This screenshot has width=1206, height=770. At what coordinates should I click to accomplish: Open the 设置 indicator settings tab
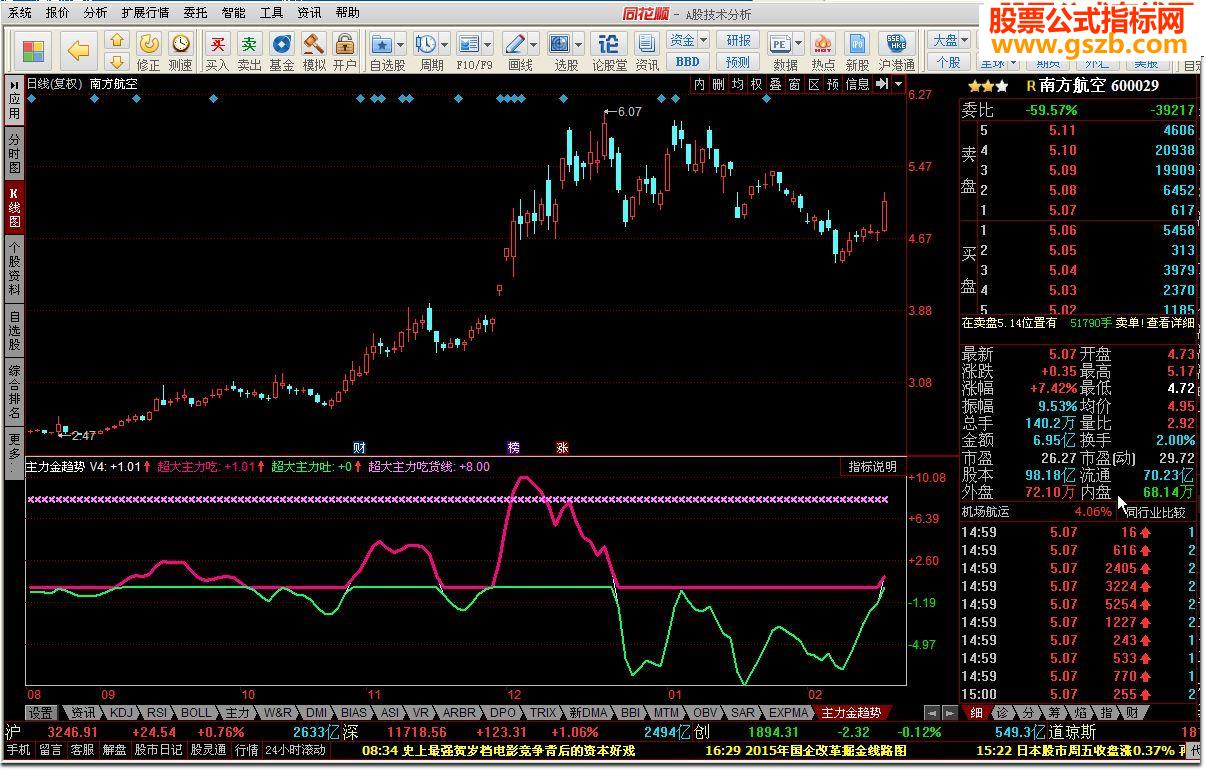(40, 713)
